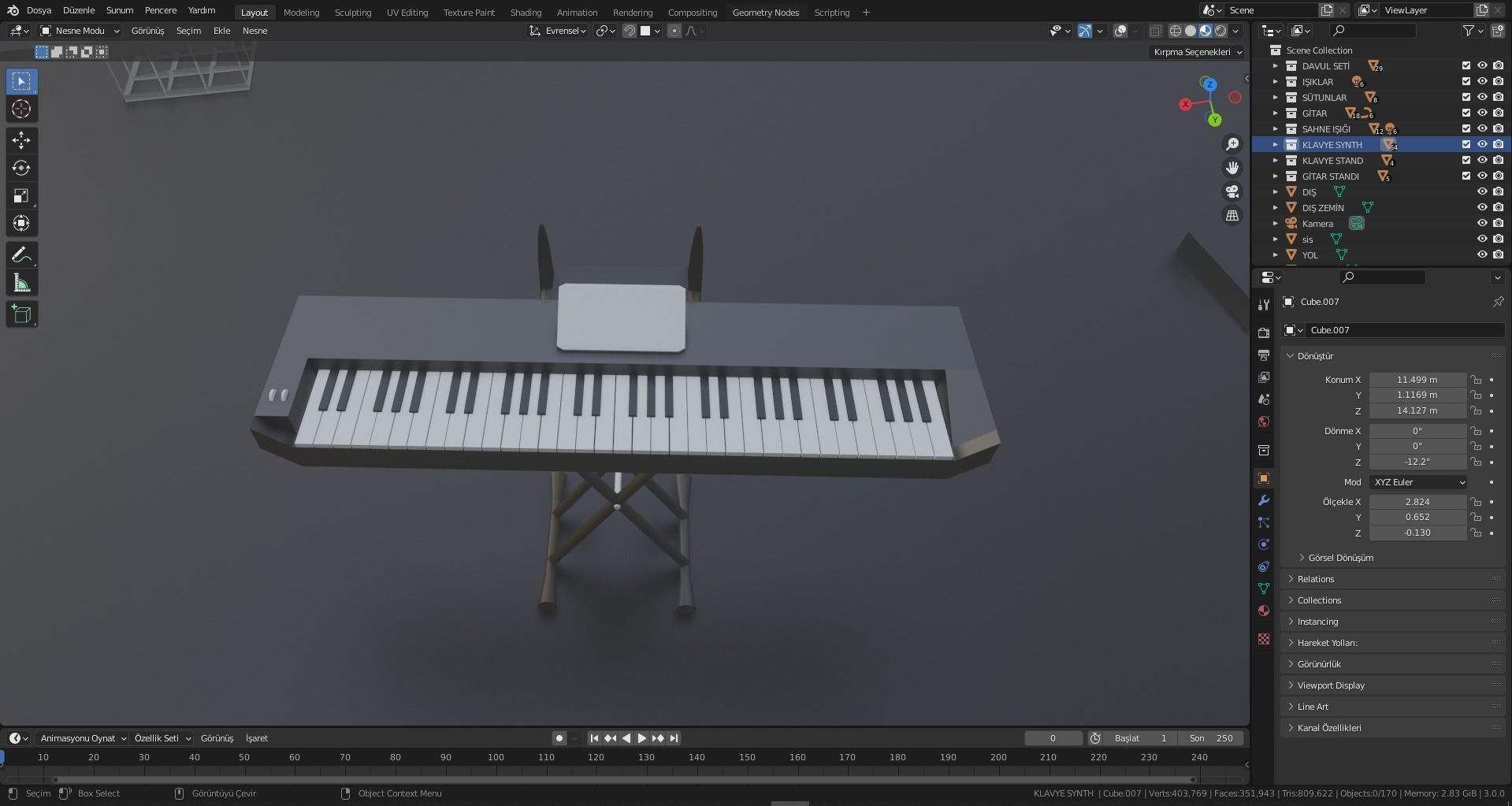The height and width of the screenshot is (806, 1512).
Task: Click the pan view hand icon
Action: pyautogui.click(x=1232, y=168)
